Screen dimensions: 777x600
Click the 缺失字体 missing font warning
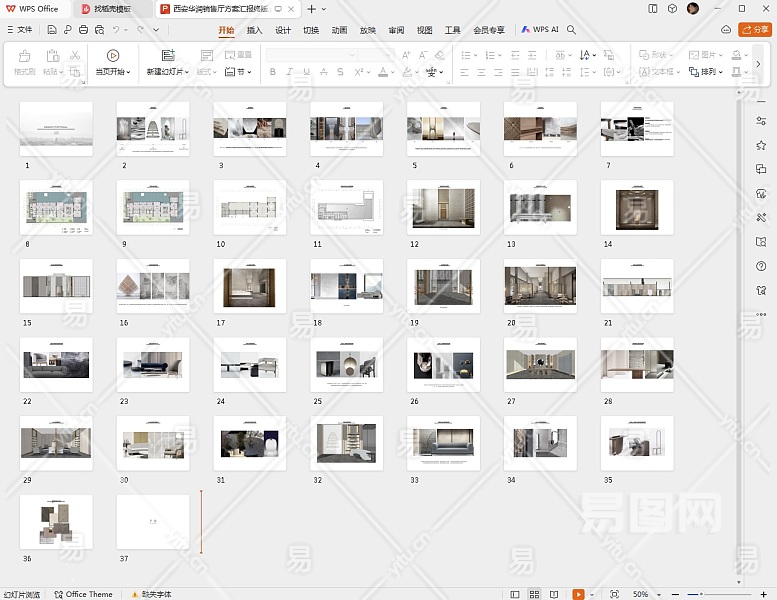tap(151, 594)
